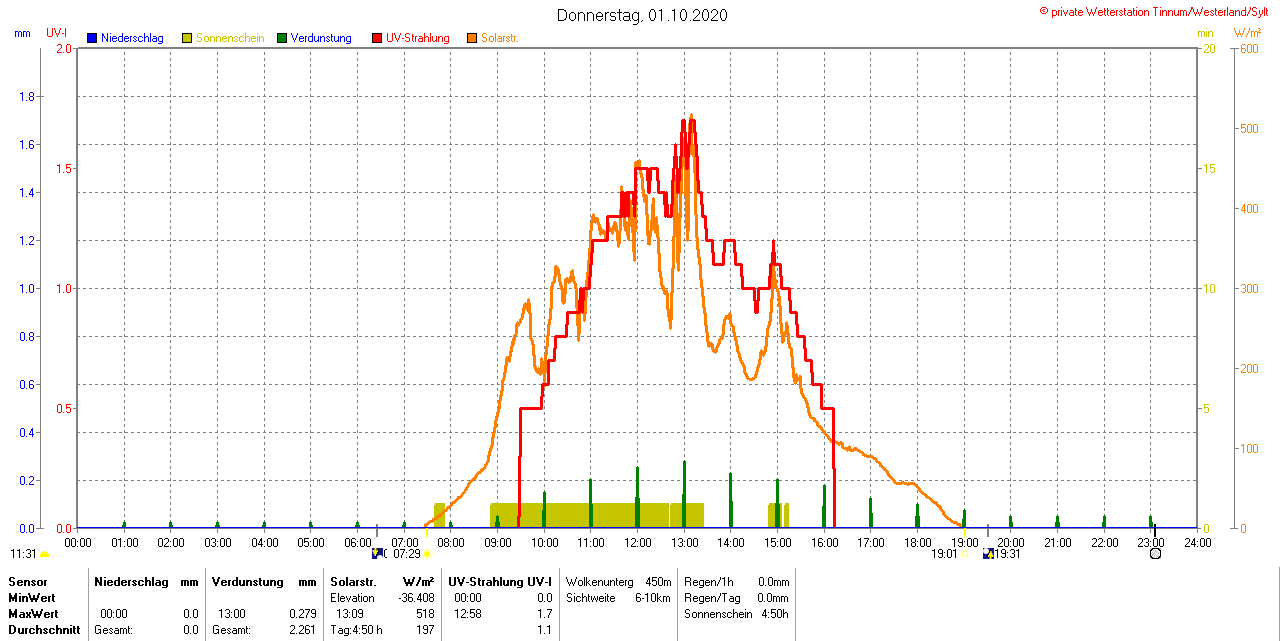The height and width of the screenshot is (641, 1280).
Task: Click the Verdunstung legend label
Action: click(321, 38)
